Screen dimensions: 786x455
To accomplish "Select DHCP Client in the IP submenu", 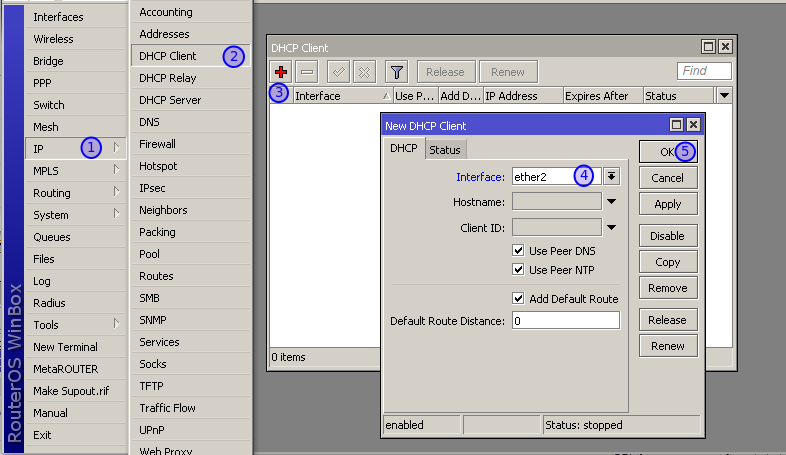I will point(168,56).
